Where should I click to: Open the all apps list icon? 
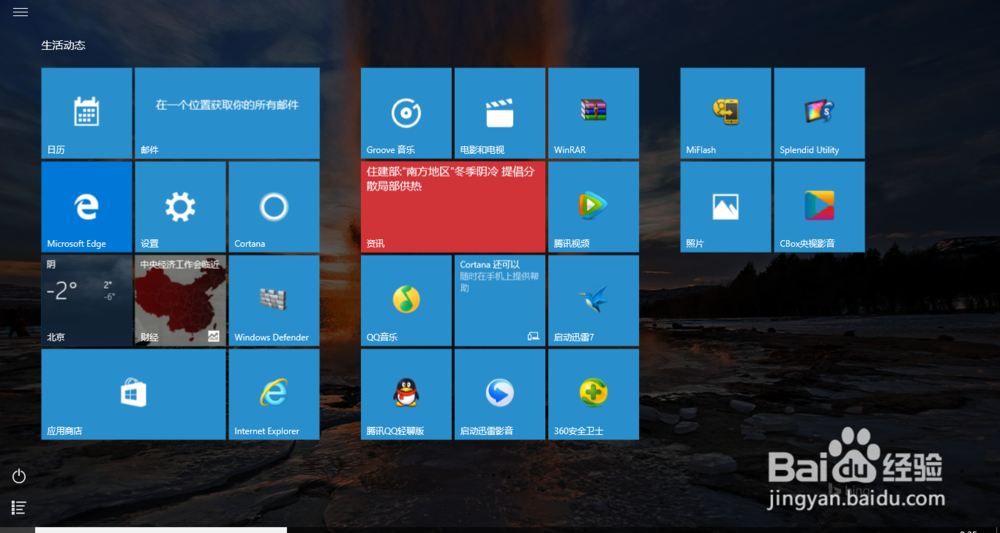point(19,507)
